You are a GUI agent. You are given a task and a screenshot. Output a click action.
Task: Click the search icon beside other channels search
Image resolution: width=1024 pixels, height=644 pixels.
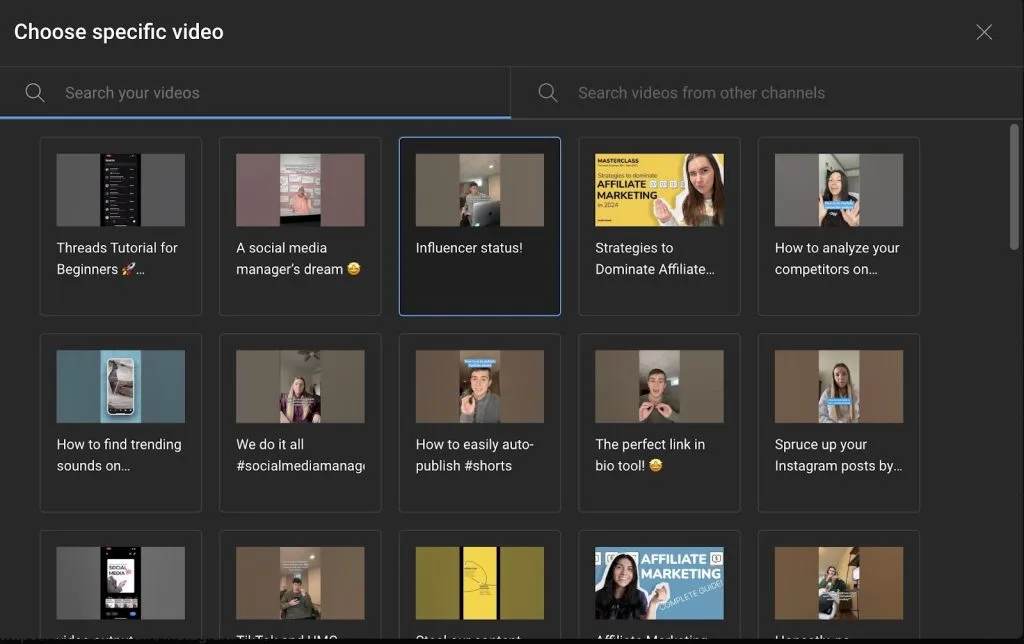[548, 93]
